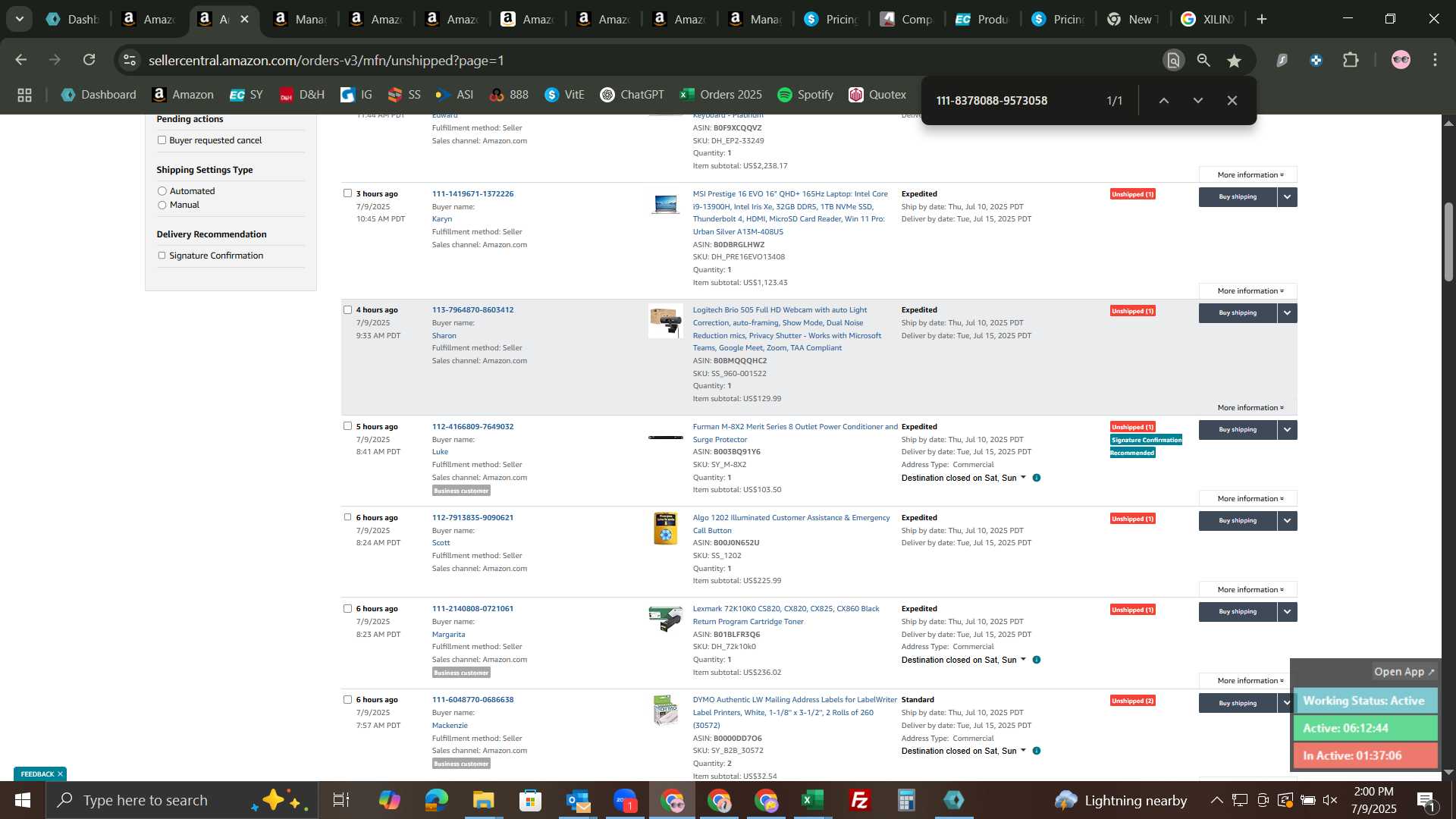Screen dimensions: 1456x819
Task: Open FileZilla from the taskbar
Action: tap(860, 800)
